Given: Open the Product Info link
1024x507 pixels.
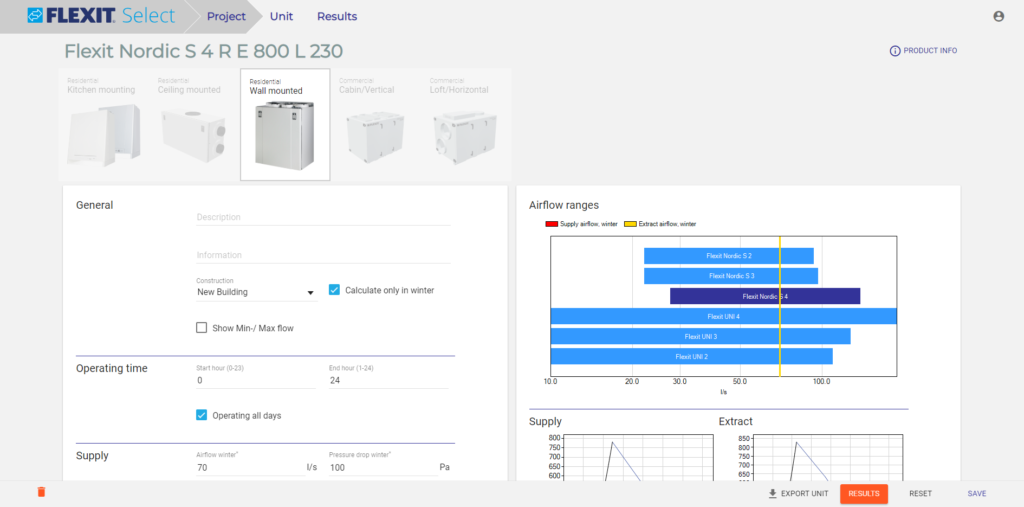Looking at the screenshot, I should [923, 50].
